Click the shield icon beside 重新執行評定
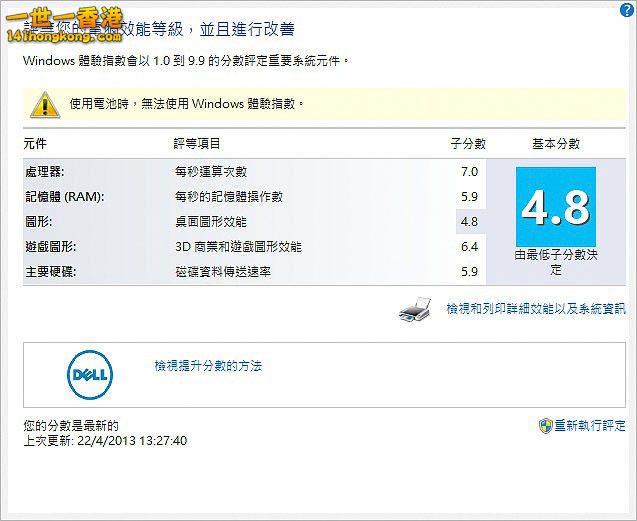637x521 pixels. 545,426
